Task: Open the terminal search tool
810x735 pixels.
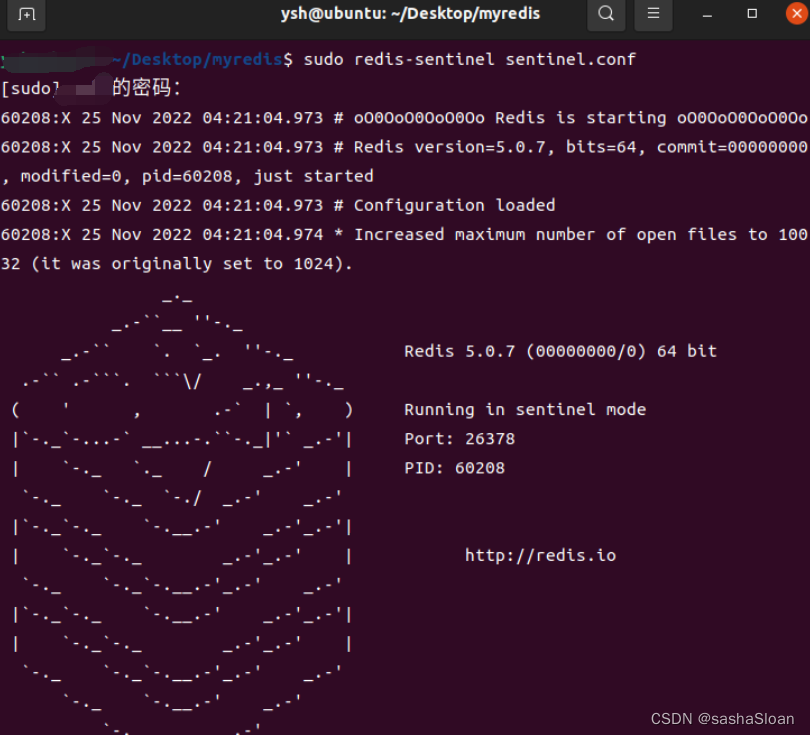Action: tap(606, 13)
